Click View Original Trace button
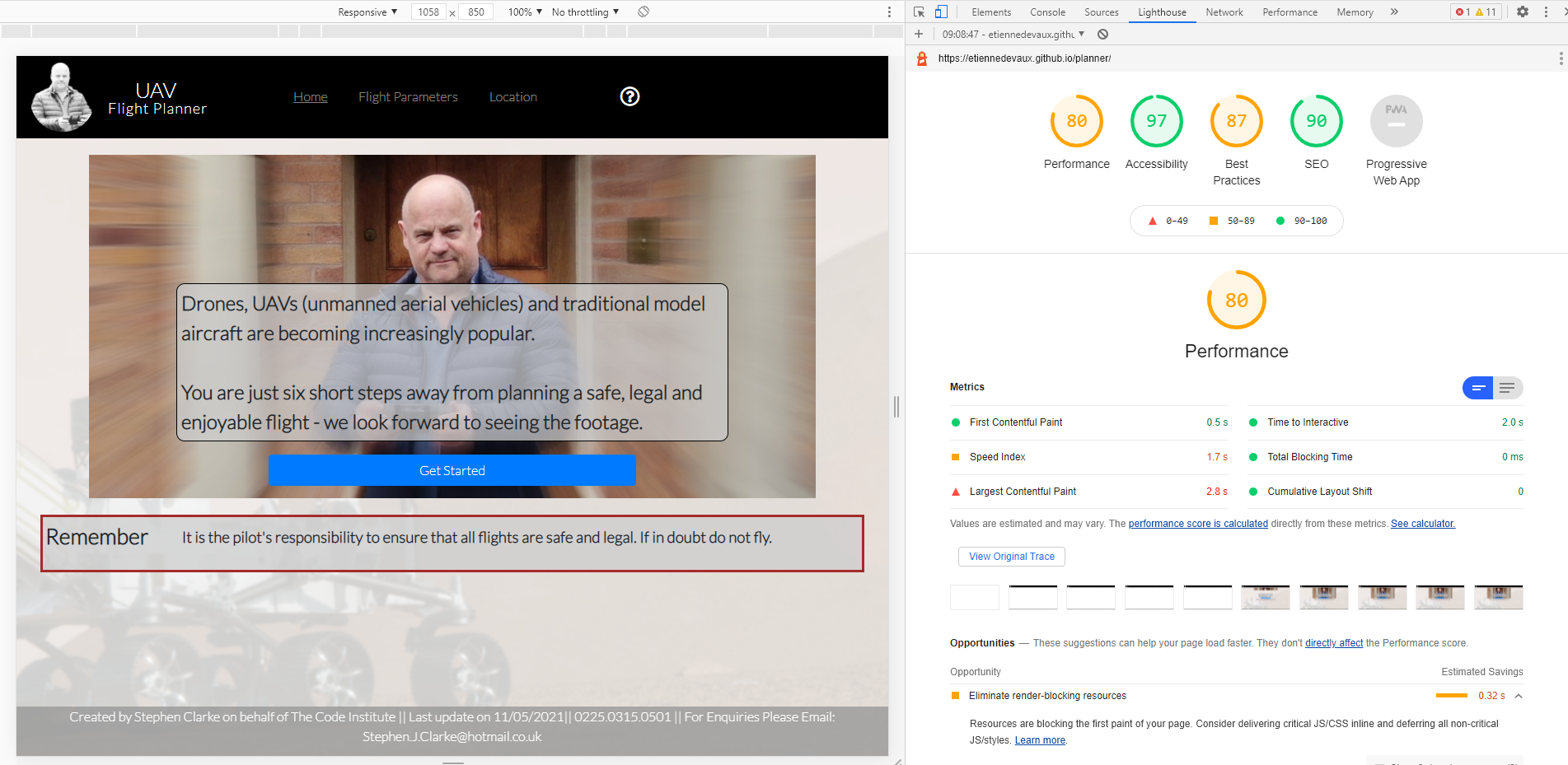This screenshot has width=1568, height=765. (1012, 557)
